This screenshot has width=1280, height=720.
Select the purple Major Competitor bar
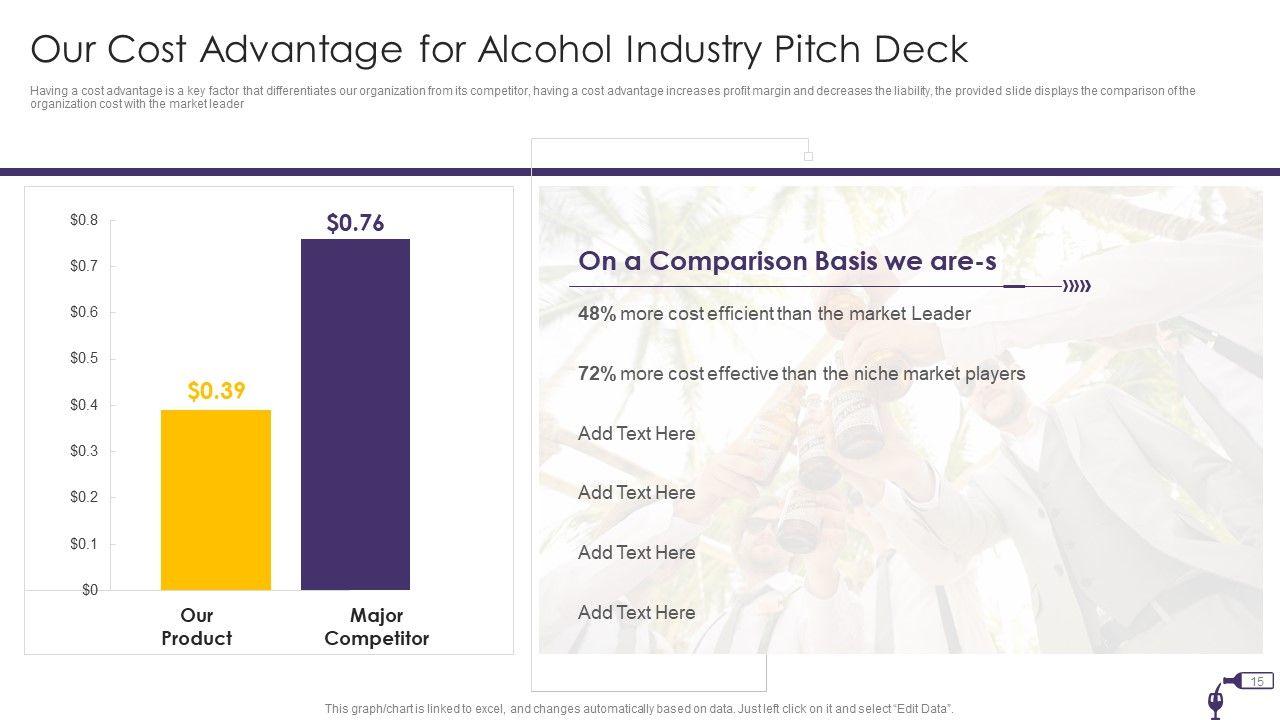355,414
